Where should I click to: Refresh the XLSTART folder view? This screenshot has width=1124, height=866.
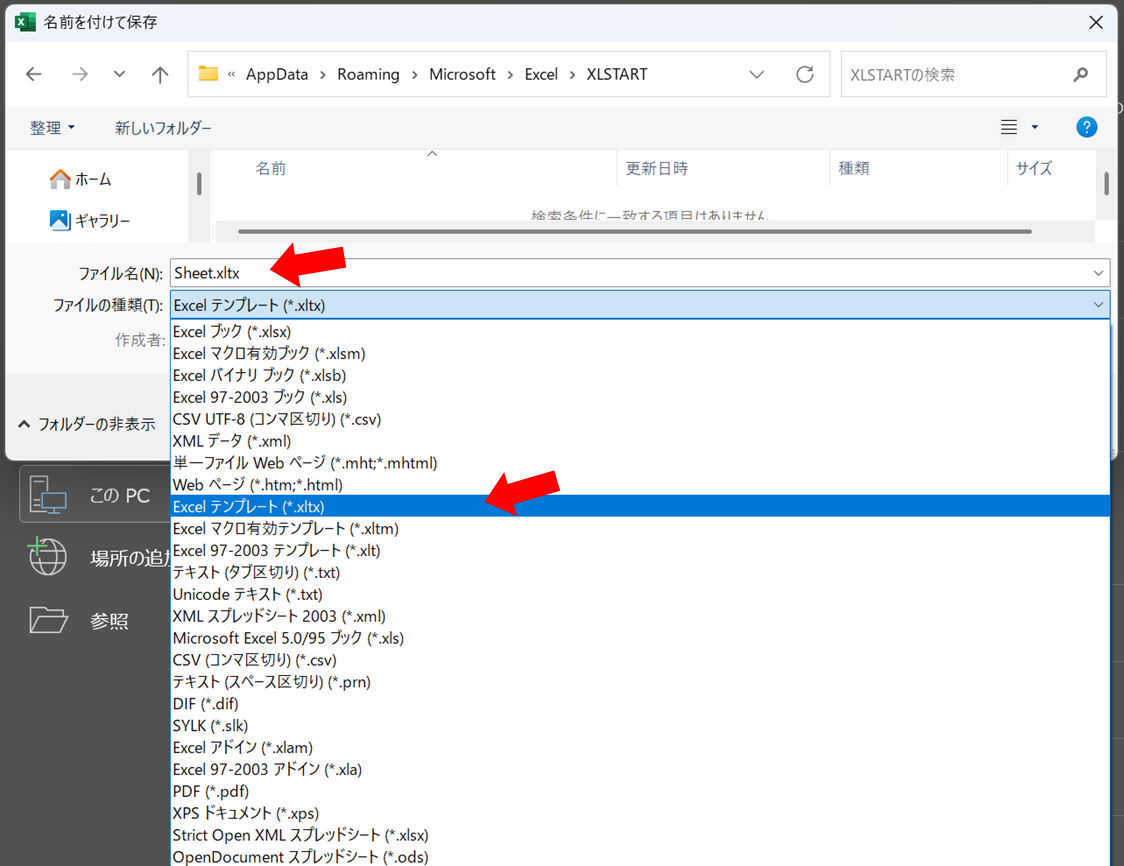[x=804, y=74]
